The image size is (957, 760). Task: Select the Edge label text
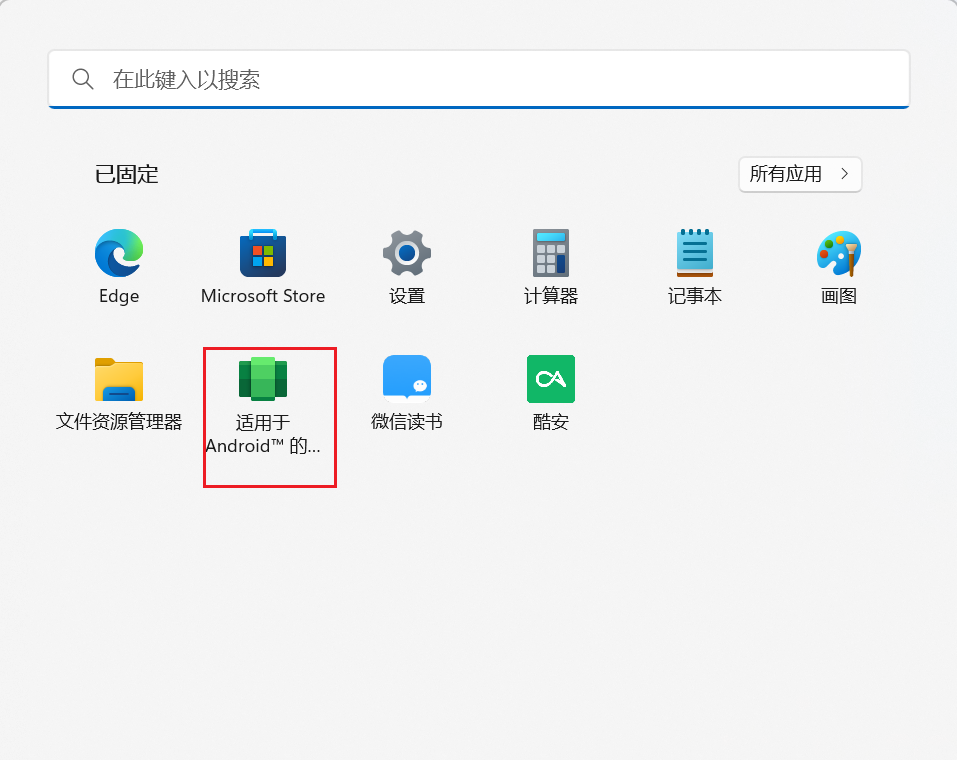118,296
